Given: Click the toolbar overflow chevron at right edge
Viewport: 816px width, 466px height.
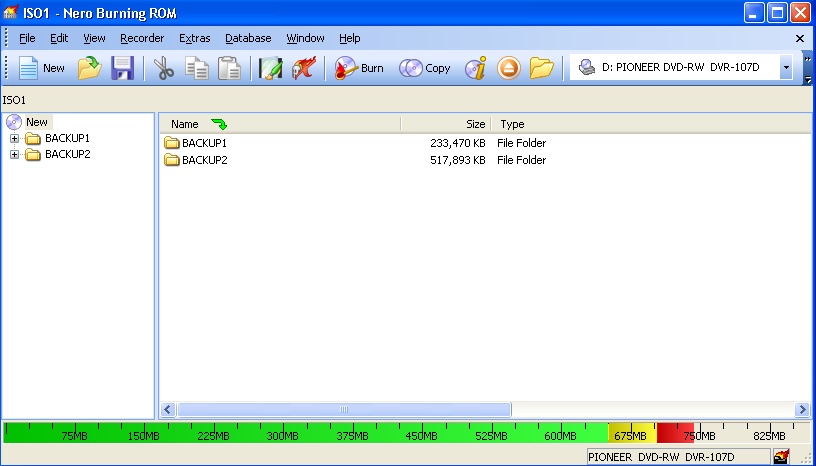Looking at the screenshot, I should [808, 59].
